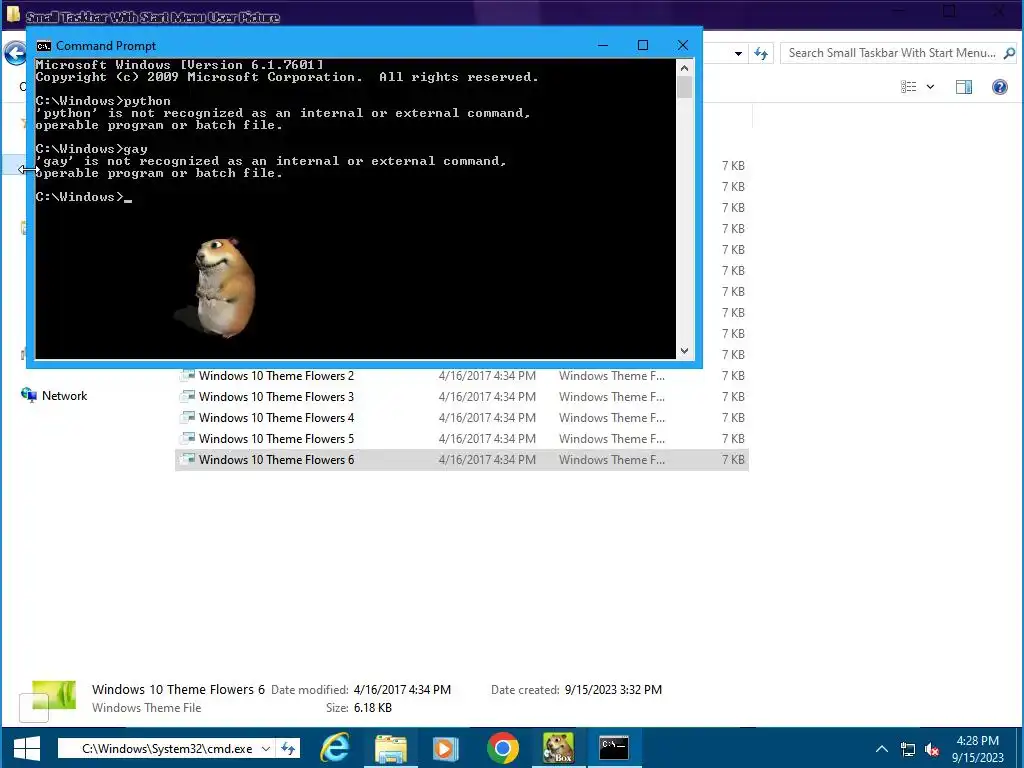Click the Command Prompt scroll down arrow
The height and width of the screenshot is (768, 1024).
pyautogui.click(x=684, y=351)
